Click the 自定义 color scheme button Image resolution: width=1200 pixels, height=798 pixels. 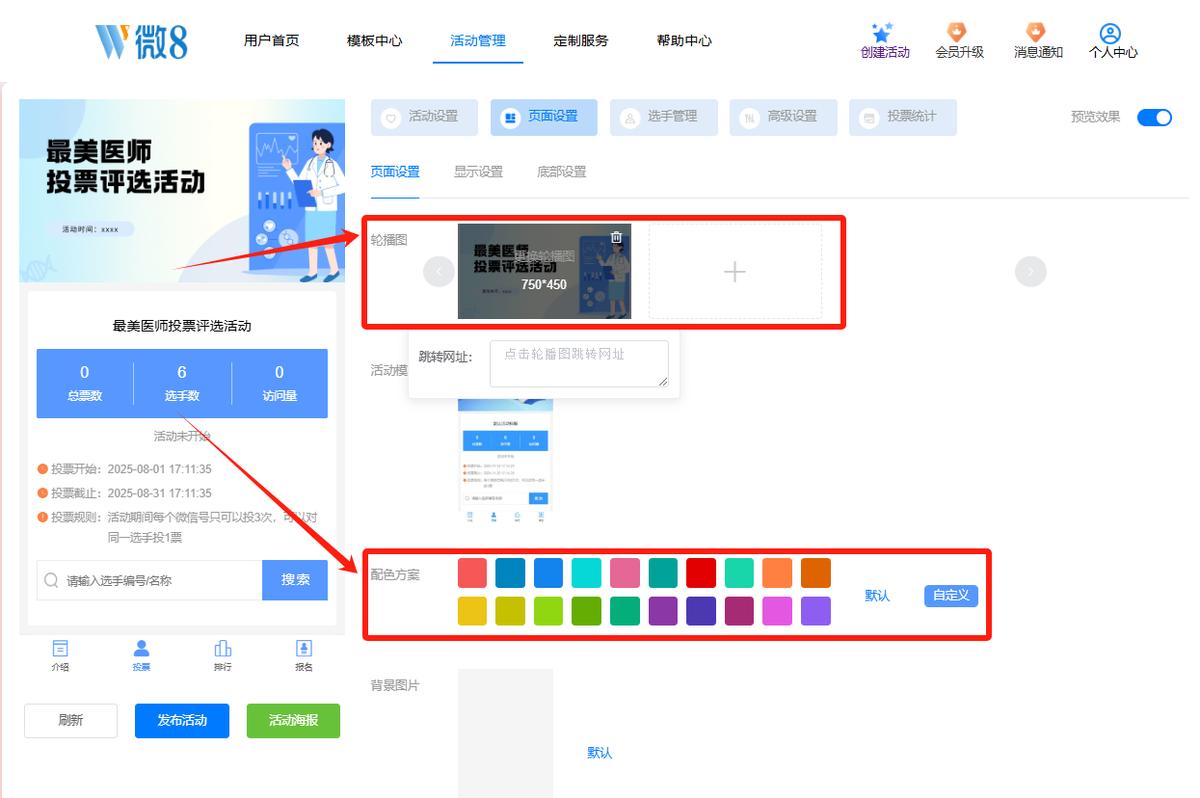click(x=951, y=595)
